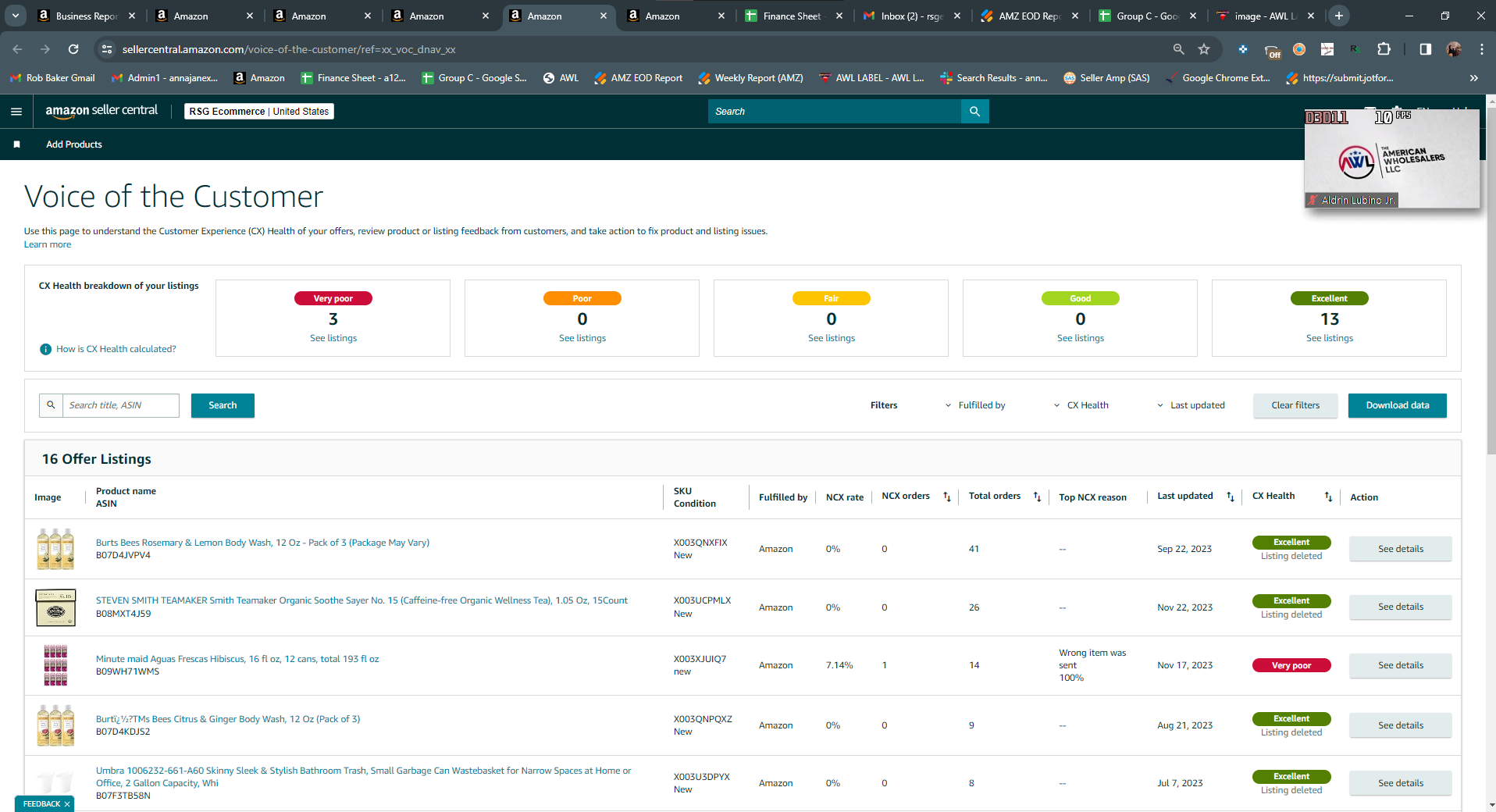Reload the Seller Central page
1496x812 pixels.
point(73,49)
